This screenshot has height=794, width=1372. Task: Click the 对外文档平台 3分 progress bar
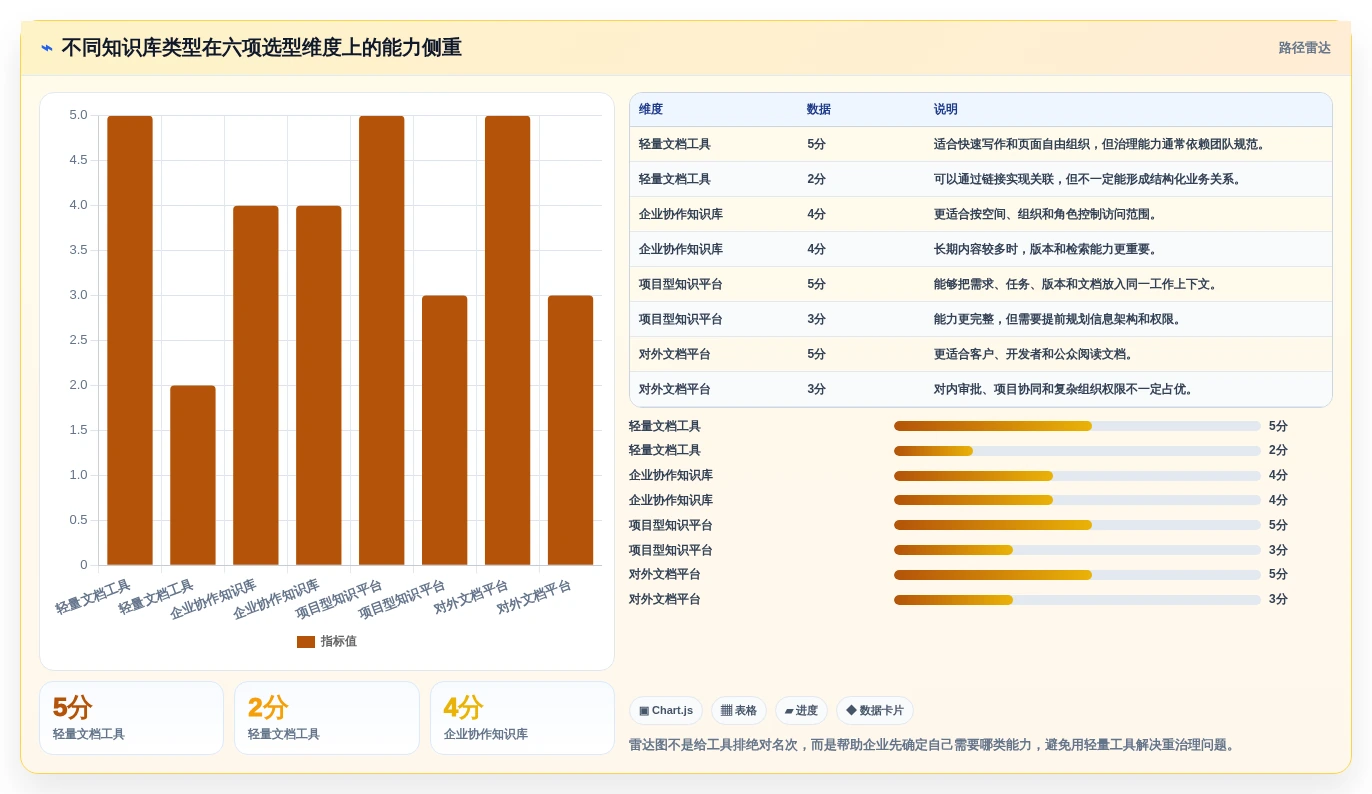[1077, 600]
